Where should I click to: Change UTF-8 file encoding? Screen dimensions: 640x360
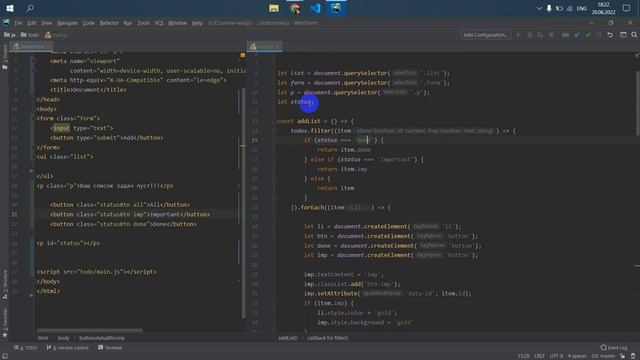(556, 356)
